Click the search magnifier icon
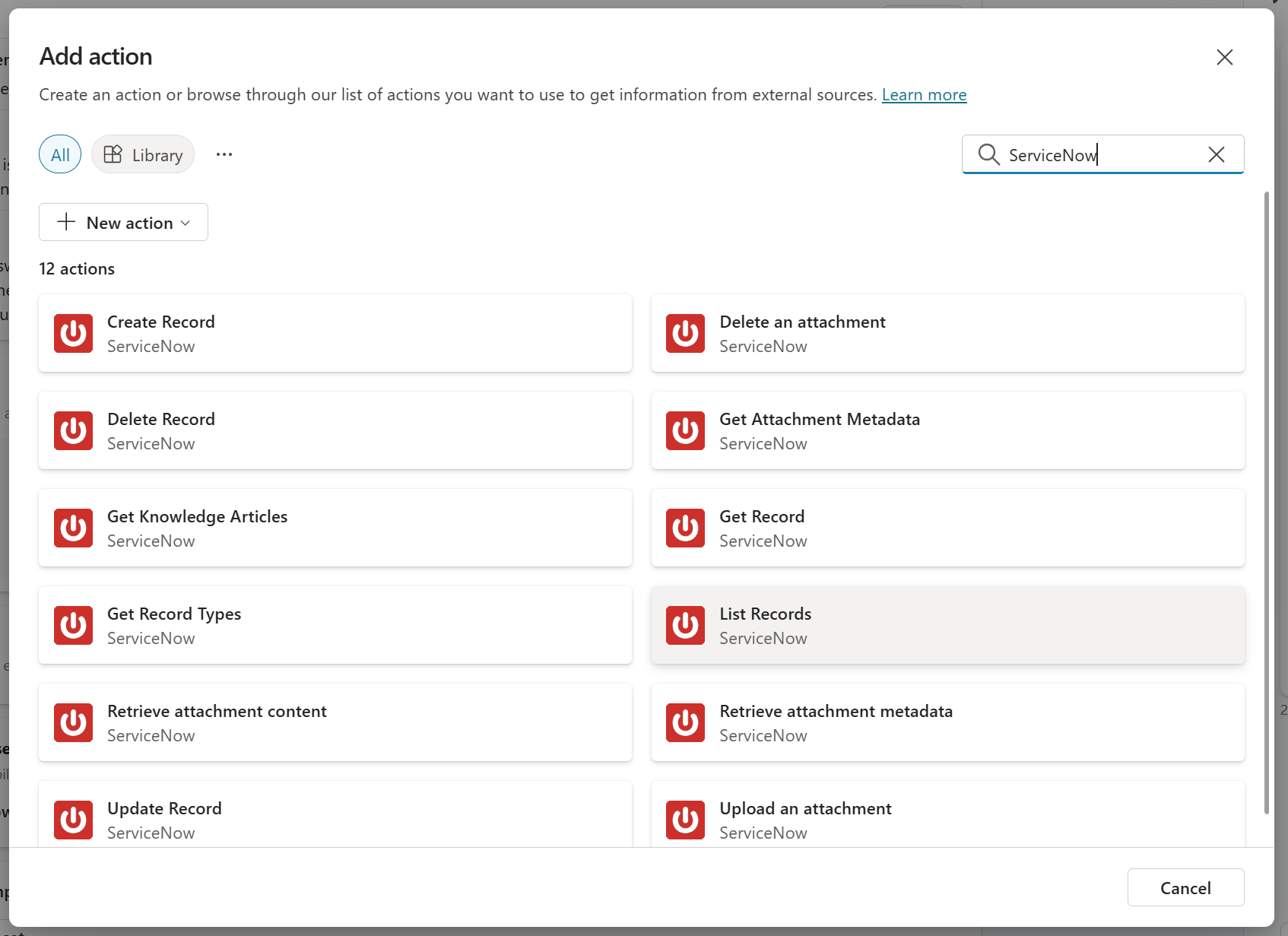Screen dimensions: 1288x936 pos(988,154)
